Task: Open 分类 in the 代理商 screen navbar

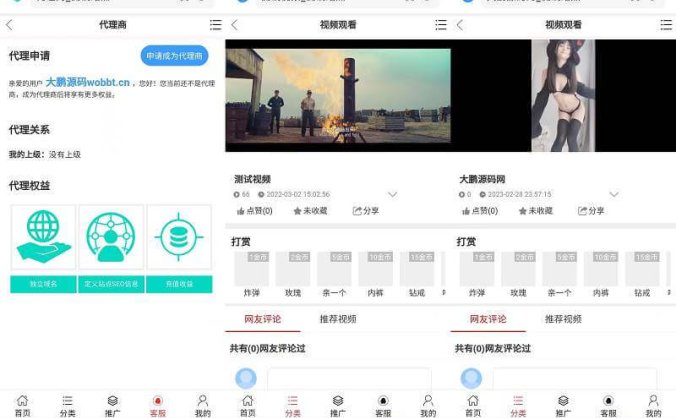Action: coord(67,406)
